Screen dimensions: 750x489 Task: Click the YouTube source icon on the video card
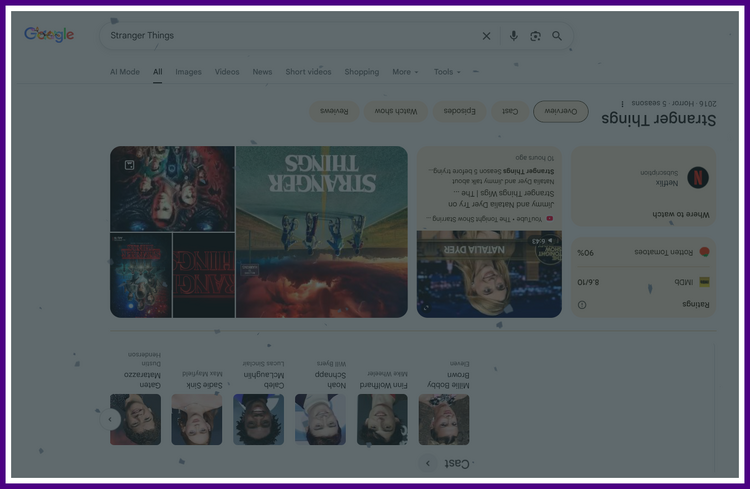pyautogui.click(x=550, y=219)
